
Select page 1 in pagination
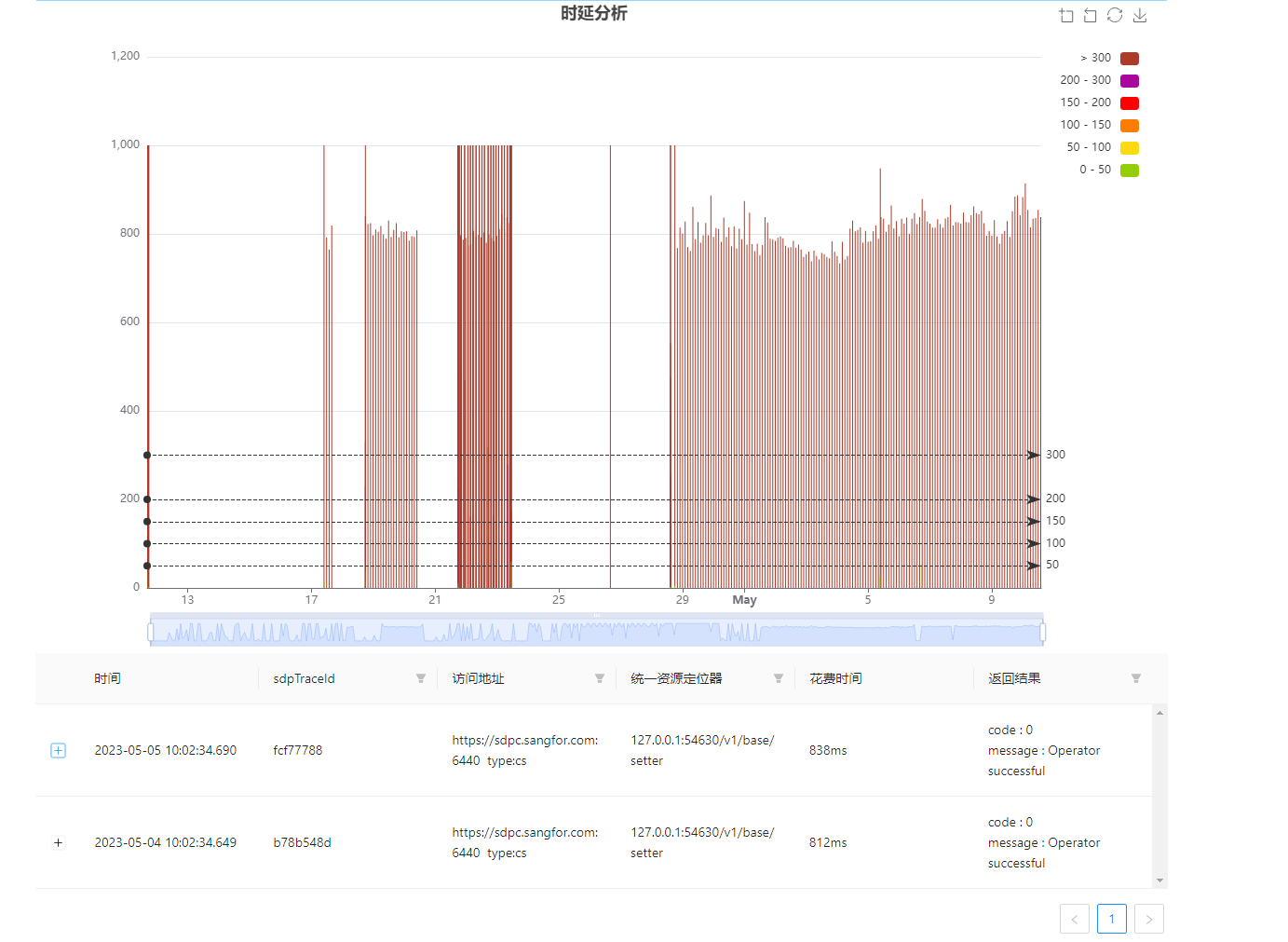(1111, 919)
